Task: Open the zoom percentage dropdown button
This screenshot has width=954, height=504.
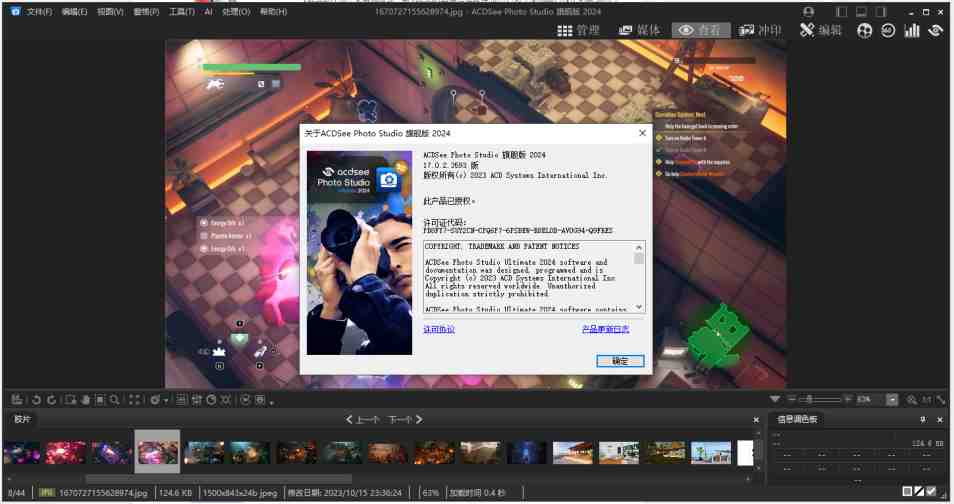Action: [x=892, y=400]
